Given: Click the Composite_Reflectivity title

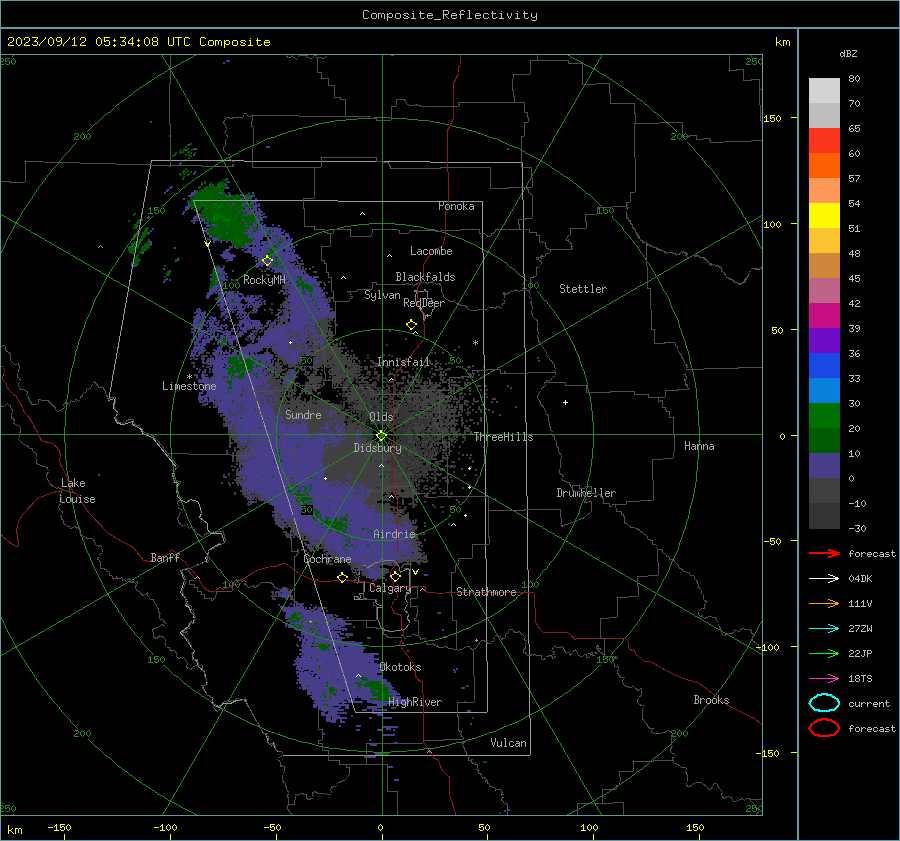Looking at the screenshot, I should coord(450,15).
